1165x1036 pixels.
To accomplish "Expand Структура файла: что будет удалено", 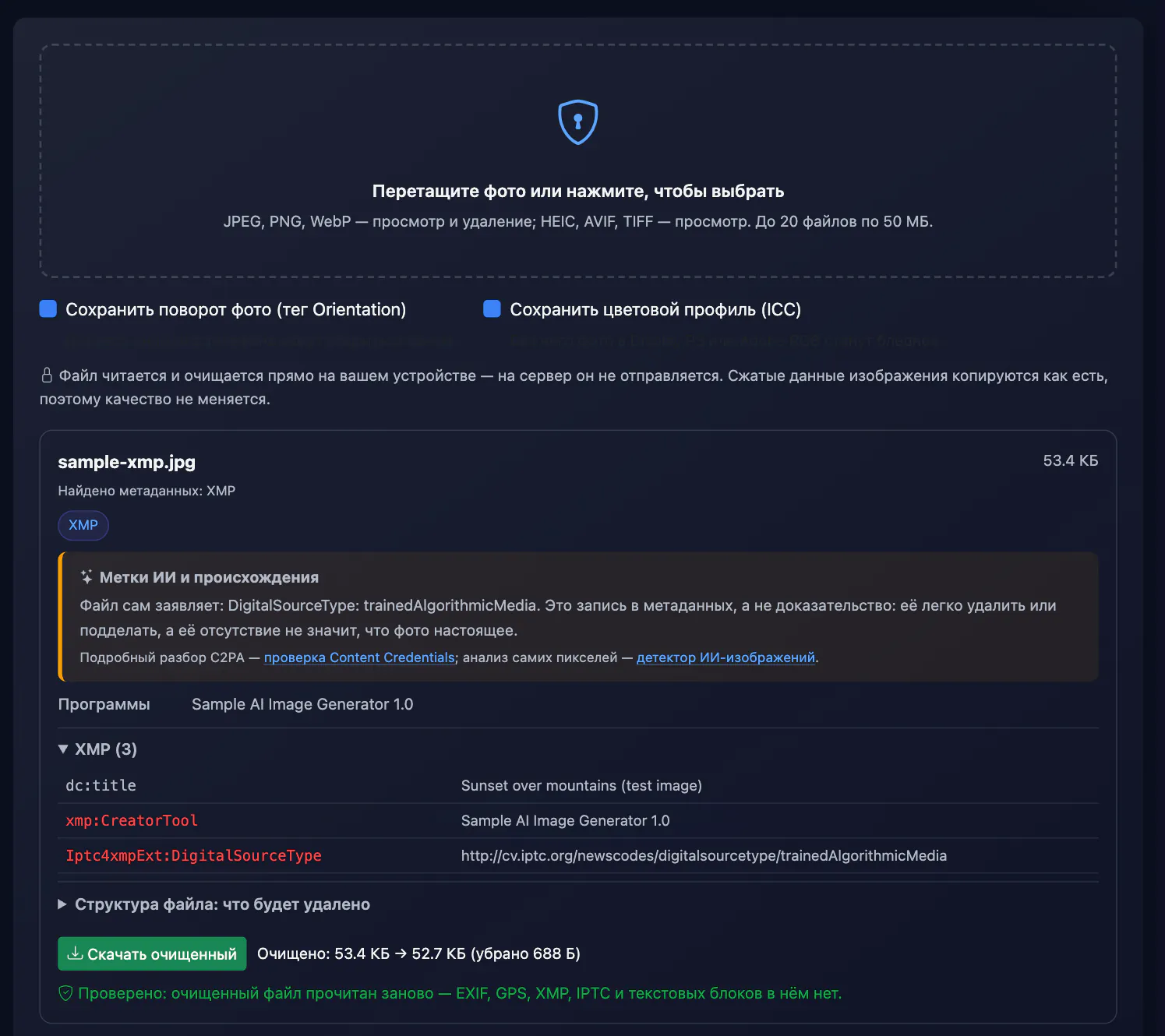I will tap(214, 904).
